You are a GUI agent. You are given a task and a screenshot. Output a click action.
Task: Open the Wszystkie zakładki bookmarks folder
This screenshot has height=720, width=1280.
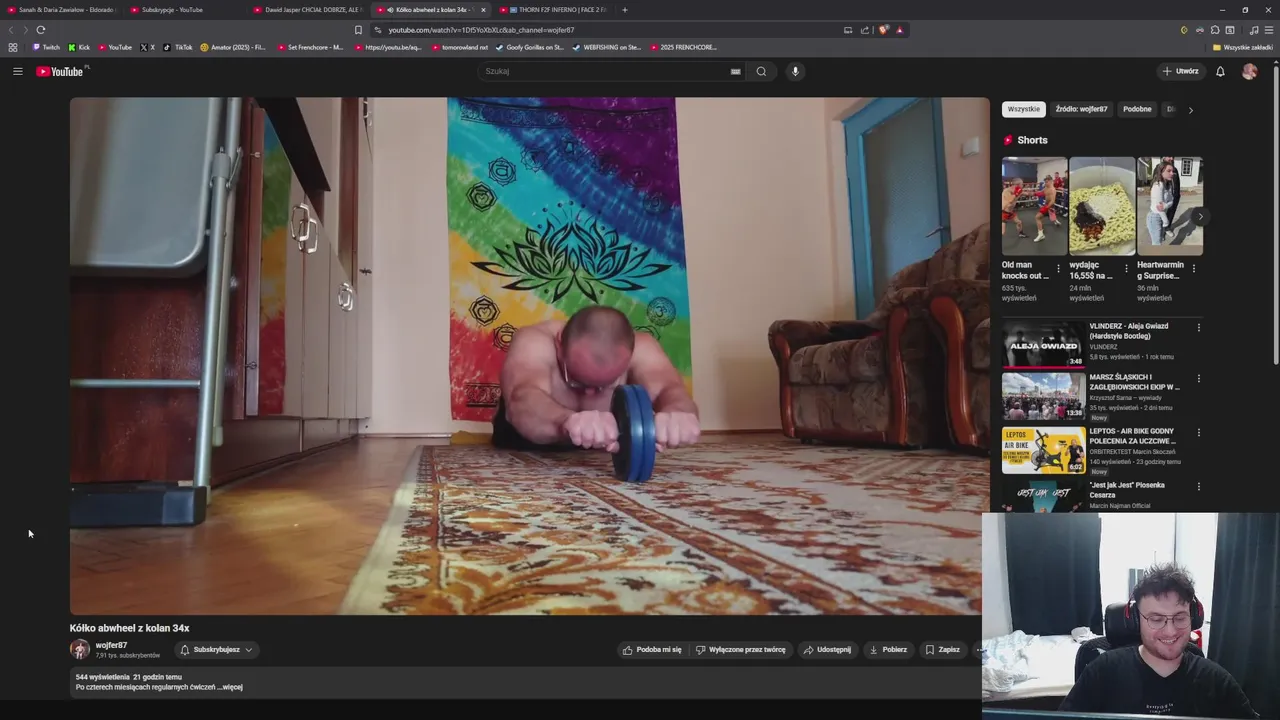point(1243,47)
